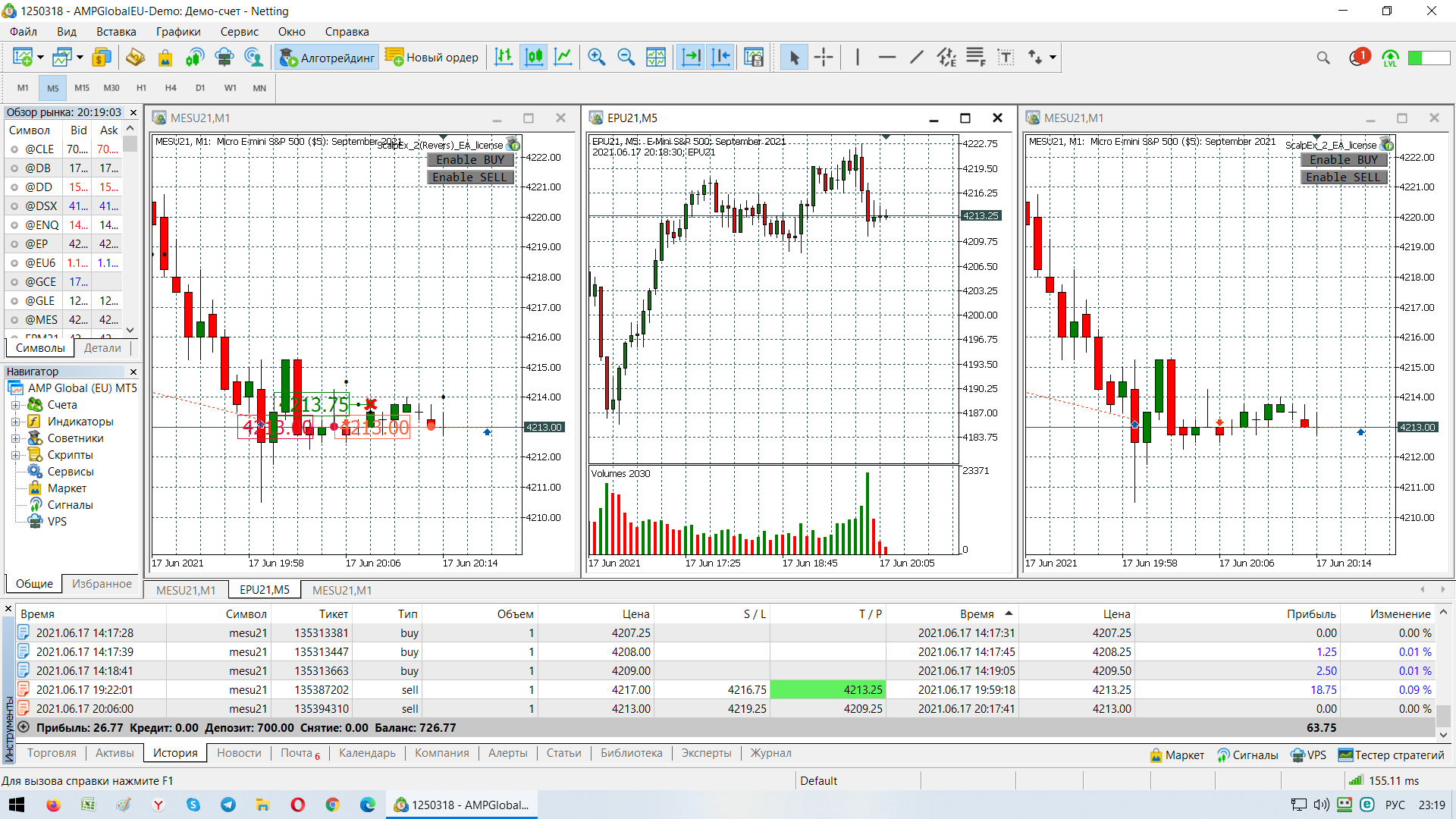Click the Новый ордер button
The width and height of the screenshot is (1456, 819).
432,58
